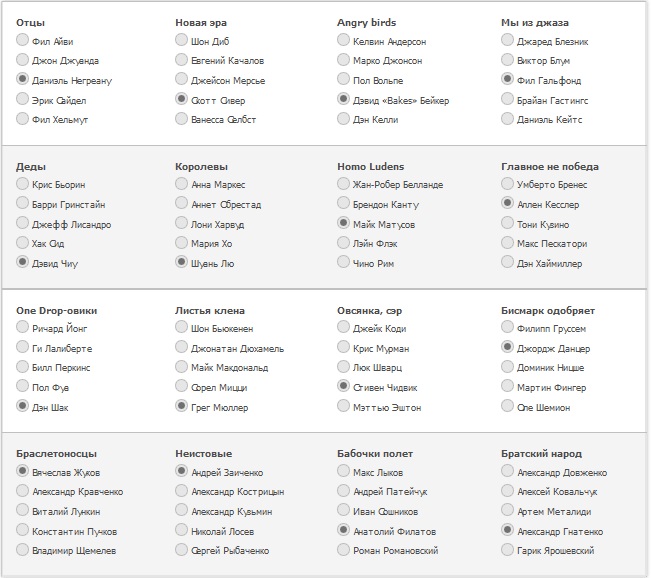Select Евгений Качалов under Новая эра
This screenshot has height=578, width=651.
point(181,61)
